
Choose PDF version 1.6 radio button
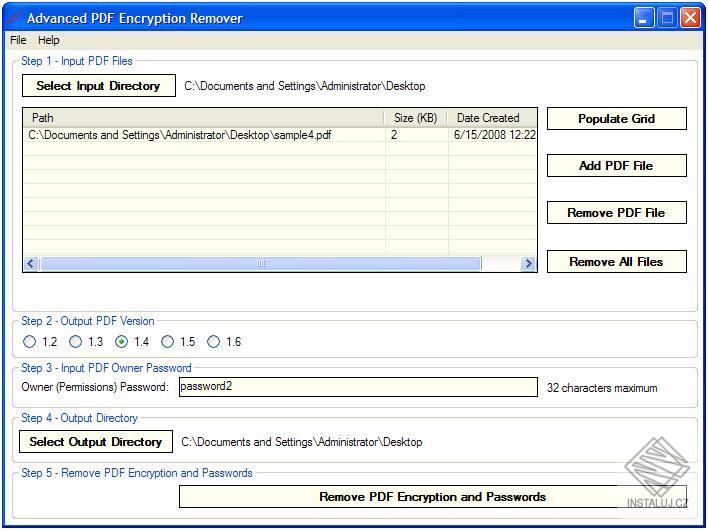point(214,342)
